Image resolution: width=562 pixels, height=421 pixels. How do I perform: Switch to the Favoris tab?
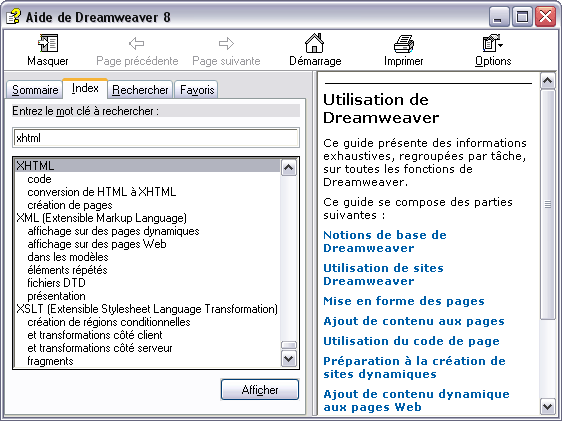(197, 90)
